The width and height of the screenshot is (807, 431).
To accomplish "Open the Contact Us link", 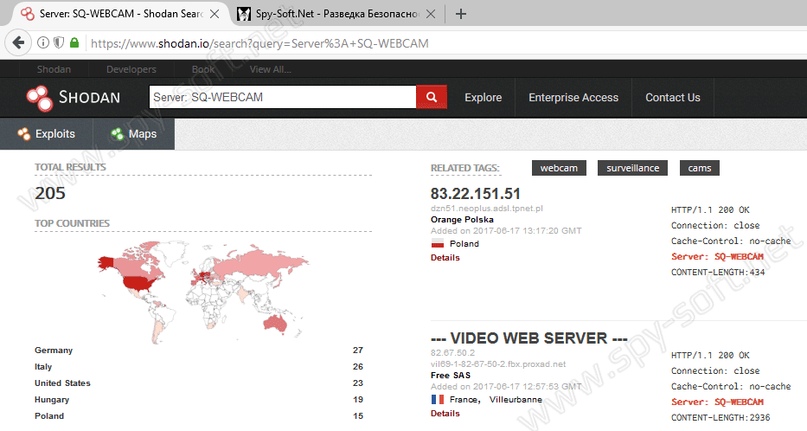I will (x=673, y=97).
